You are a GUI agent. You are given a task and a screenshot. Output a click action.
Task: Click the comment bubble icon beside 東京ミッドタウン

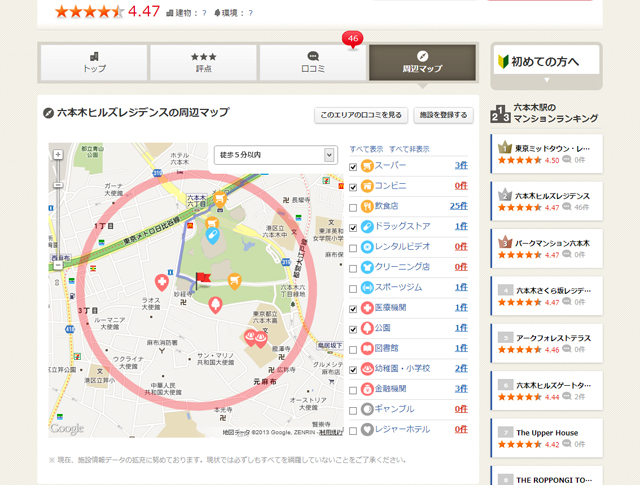[x=567, y=160]
